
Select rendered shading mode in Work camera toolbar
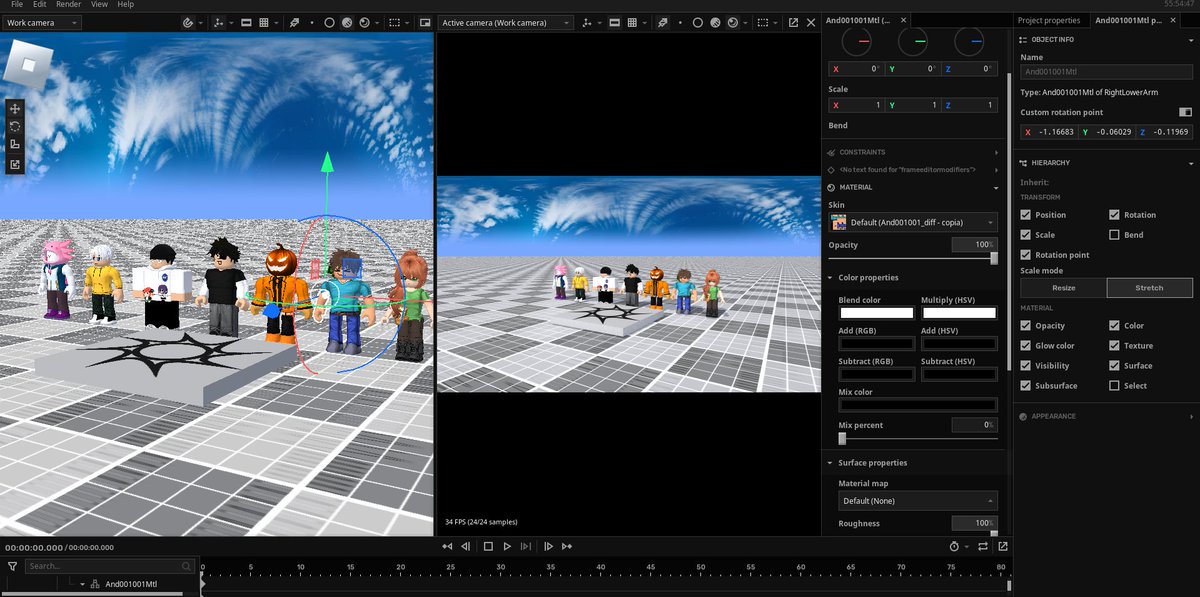364,22
